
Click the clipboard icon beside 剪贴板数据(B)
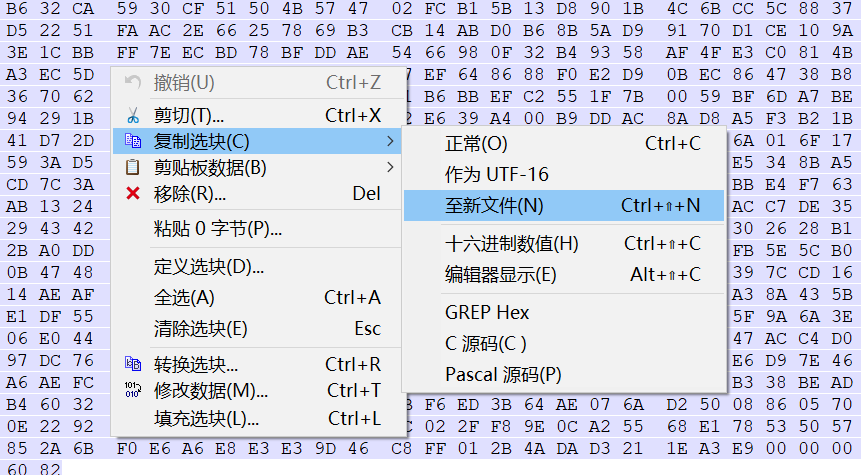click(x=132, y=167)
